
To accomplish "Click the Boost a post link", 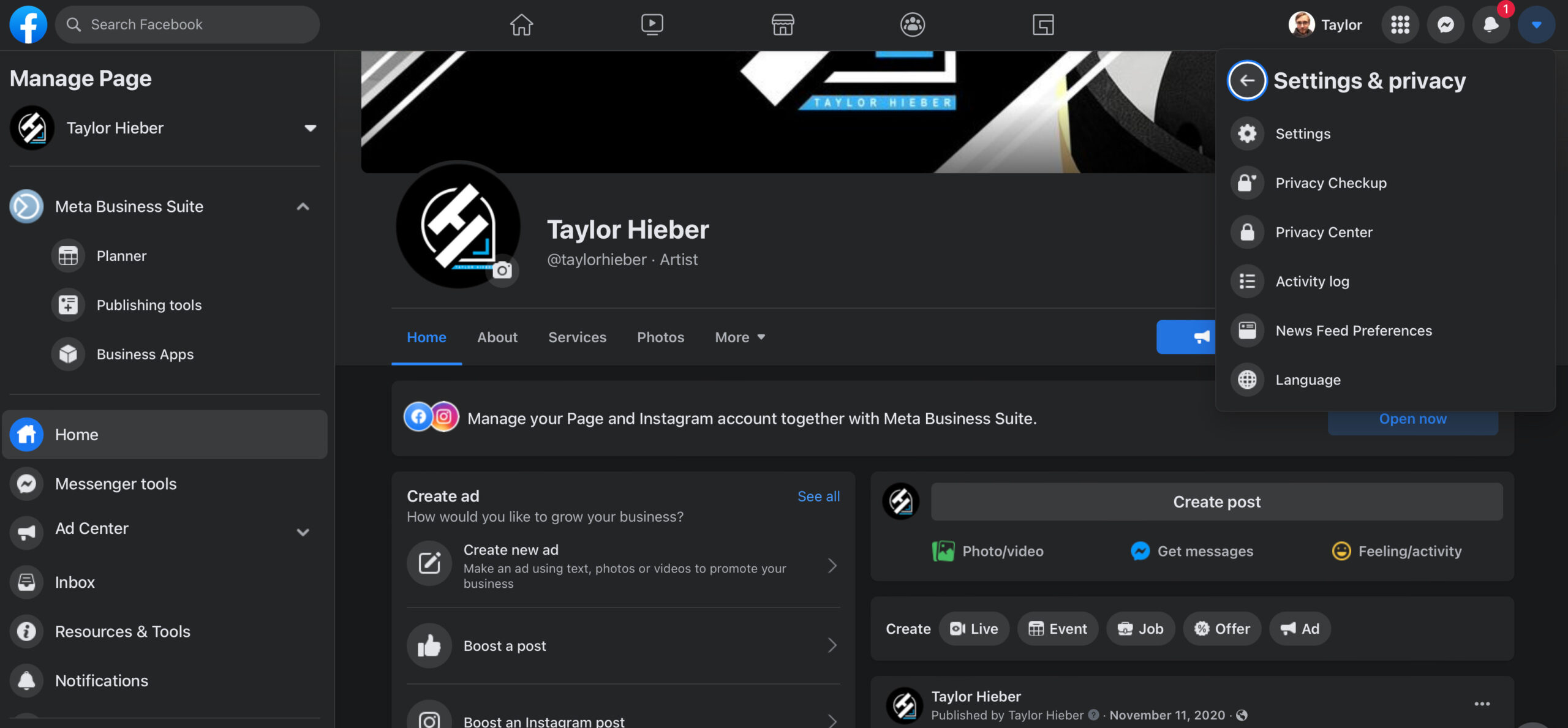I will (504, 645).
